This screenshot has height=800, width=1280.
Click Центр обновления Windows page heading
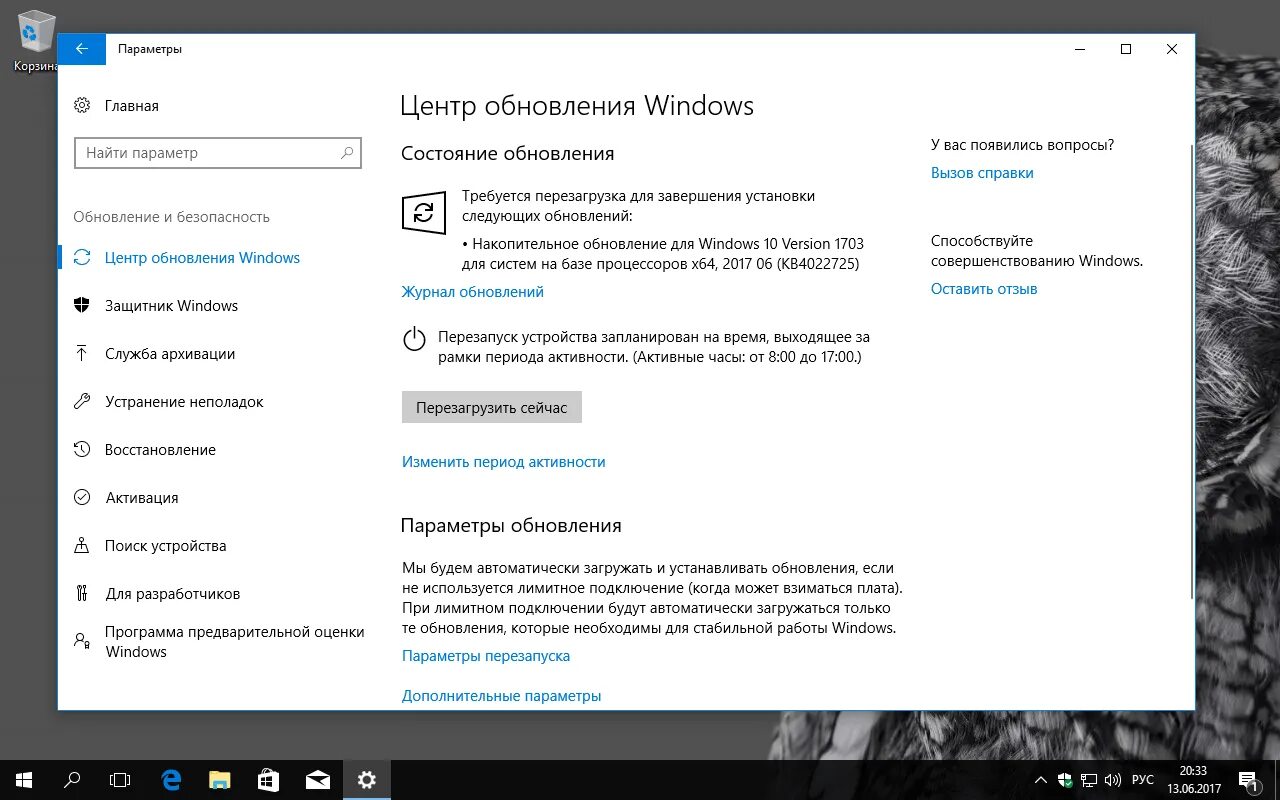577,106
